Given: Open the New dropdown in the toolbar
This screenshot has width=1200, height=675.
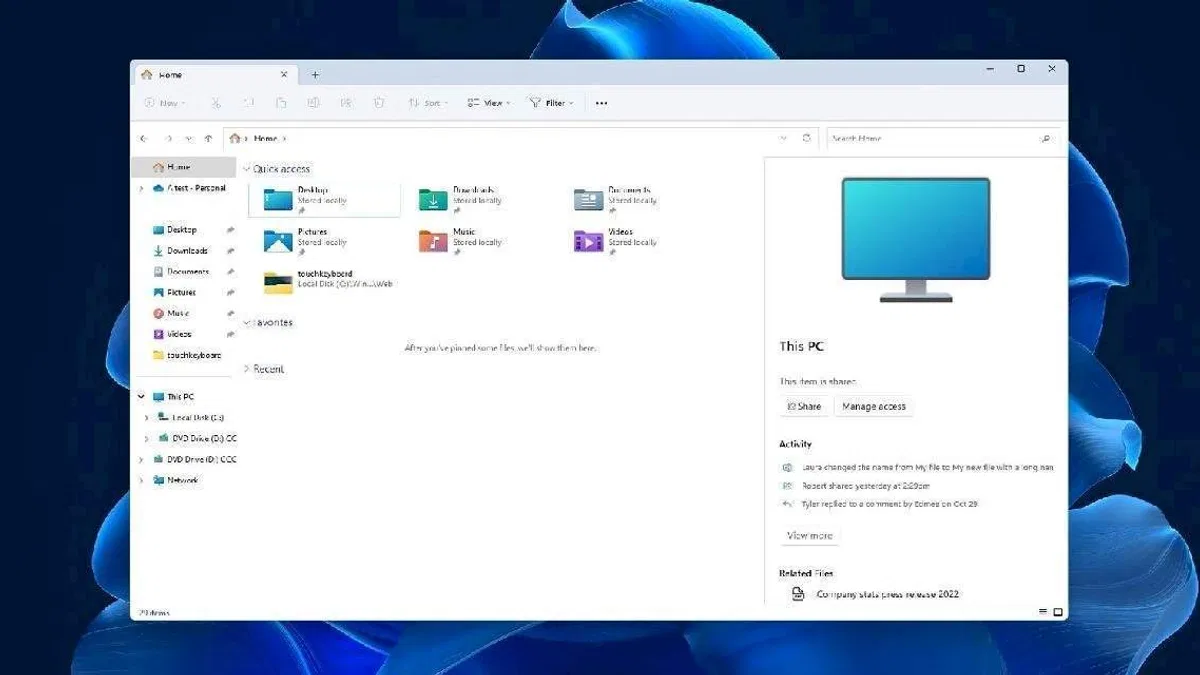Looking at the screenshot, I should [x=165, y=103].
